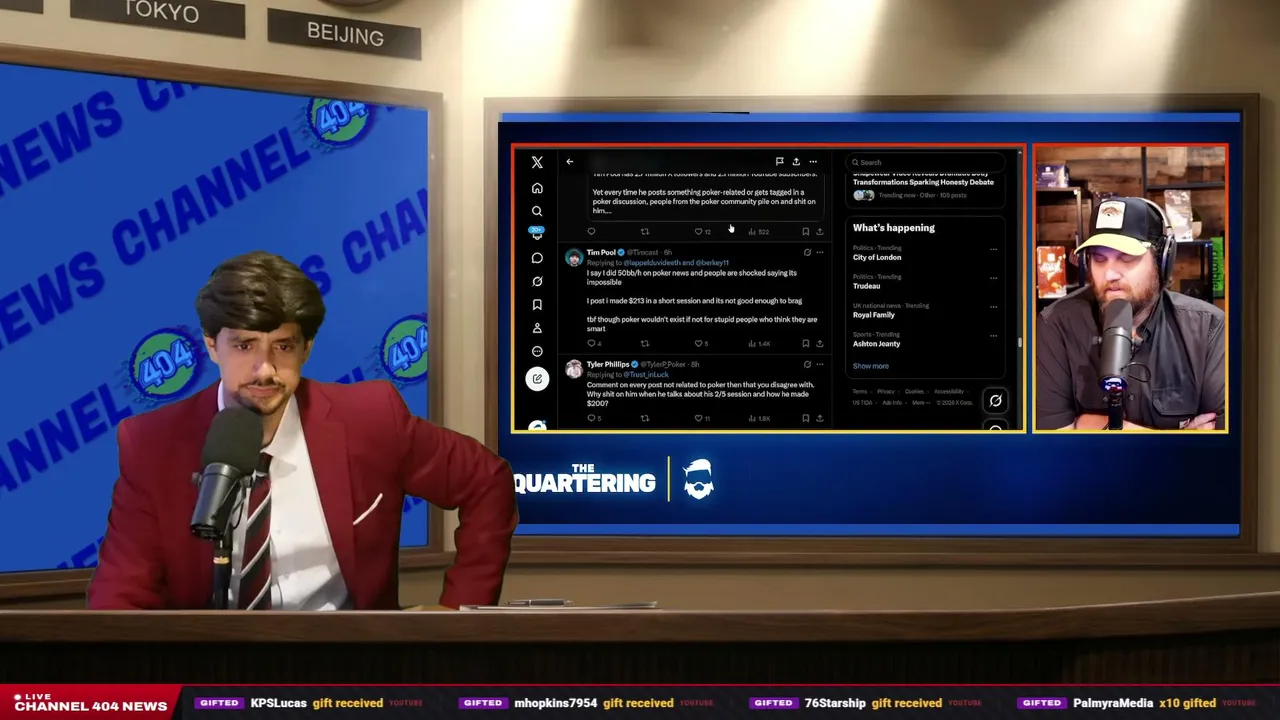Open options for Royal Family trend
This screenshot has height=720, width=1280.
993,307
